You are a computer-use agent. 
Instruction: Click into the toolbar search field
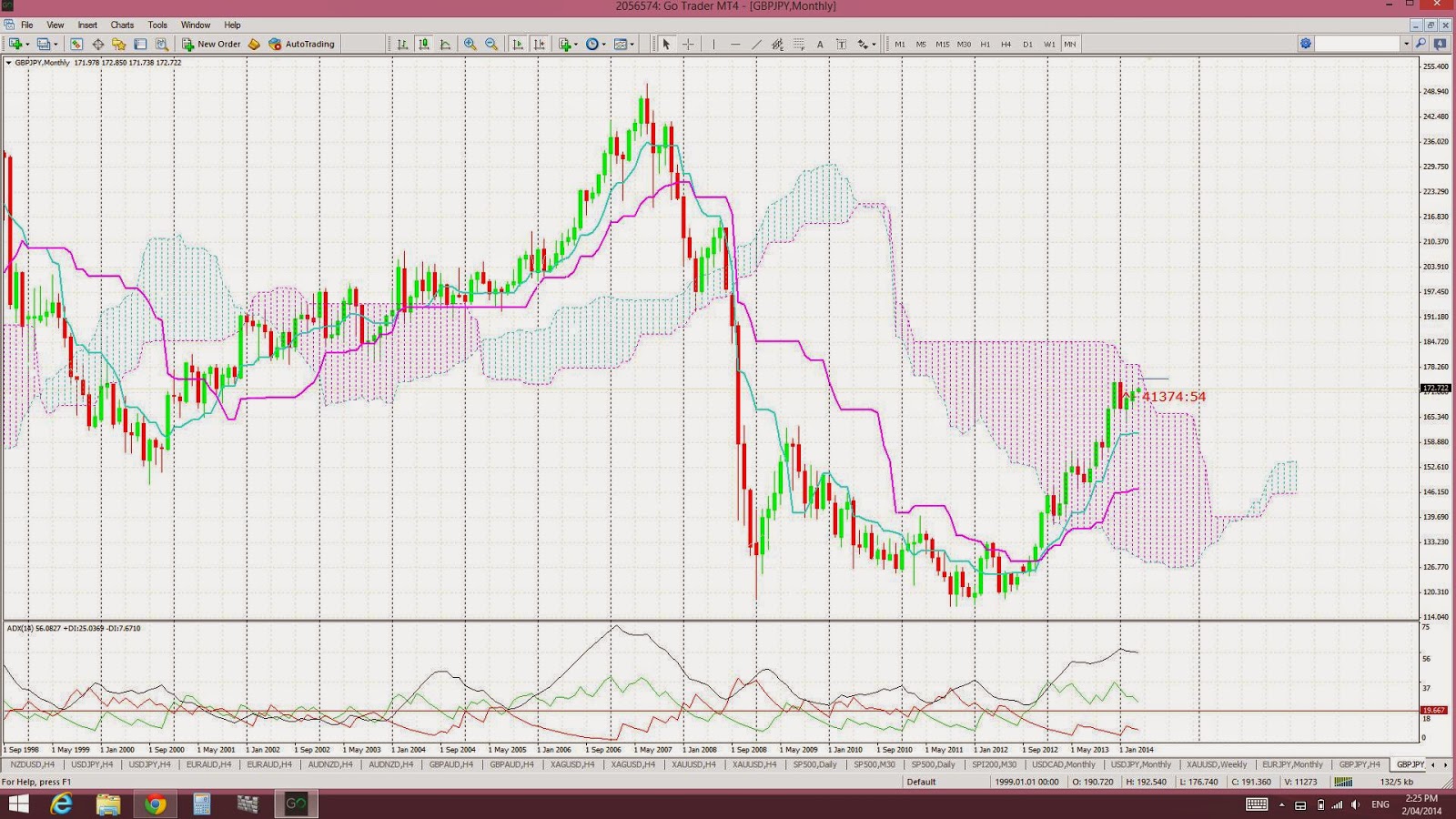(1359, 44)
